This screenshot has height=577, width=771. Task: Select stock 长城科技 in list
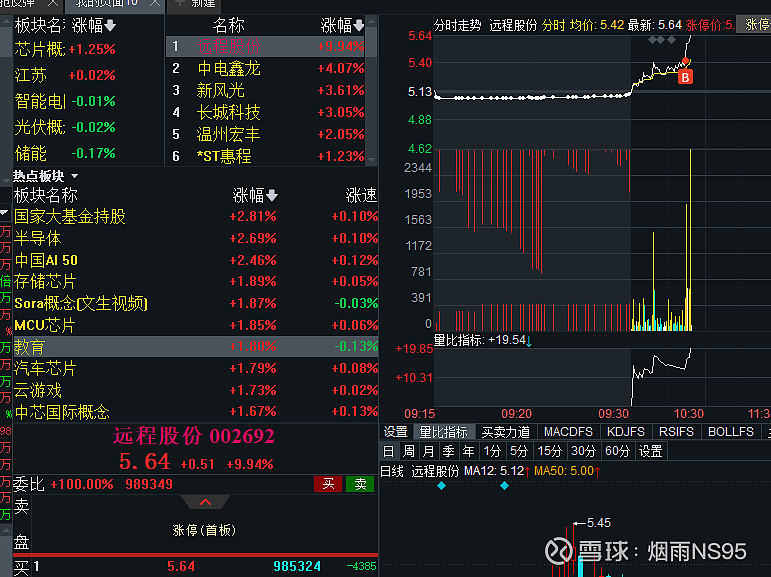click(266, 113)
